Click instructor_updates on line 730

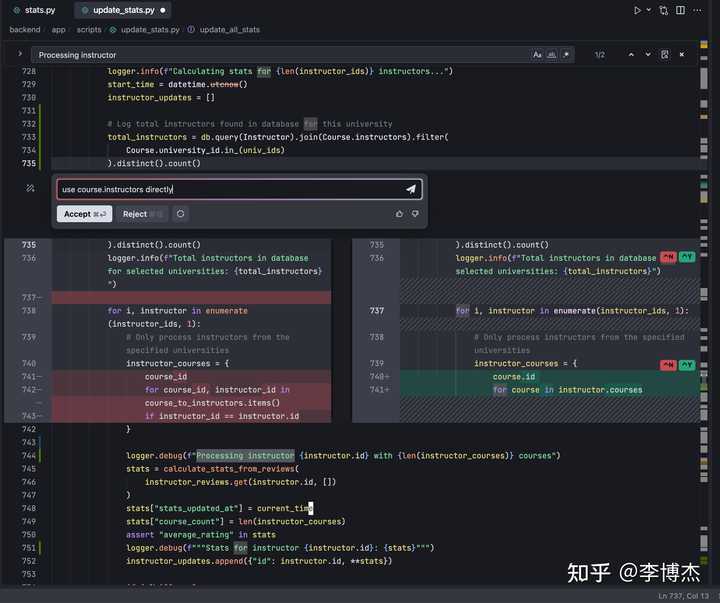click(149, 97)
